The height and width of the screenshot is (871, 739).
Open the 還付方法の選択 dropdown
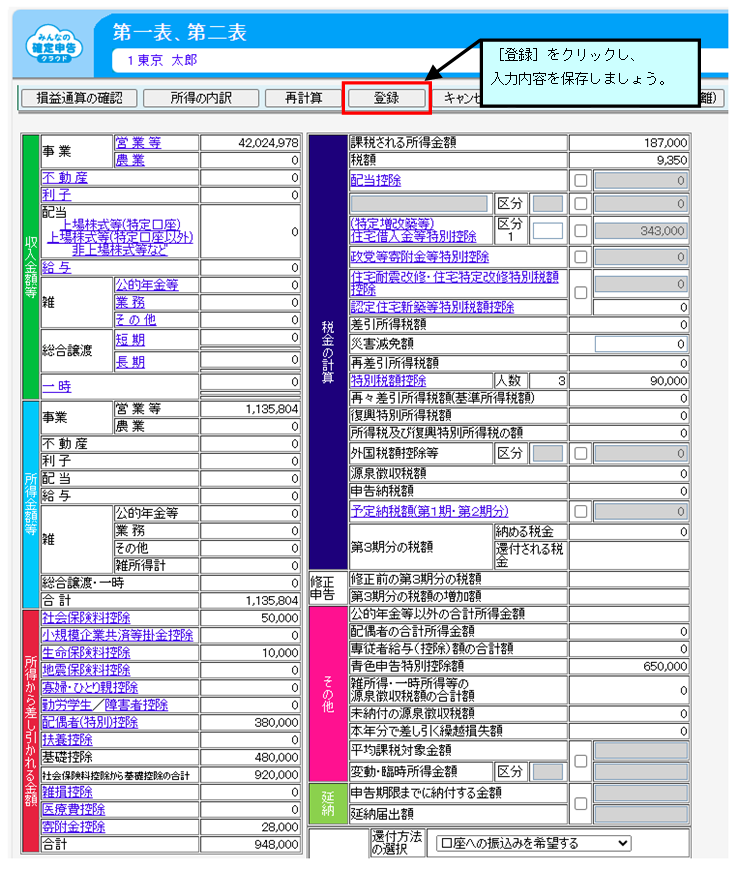(x=534, y=843)
